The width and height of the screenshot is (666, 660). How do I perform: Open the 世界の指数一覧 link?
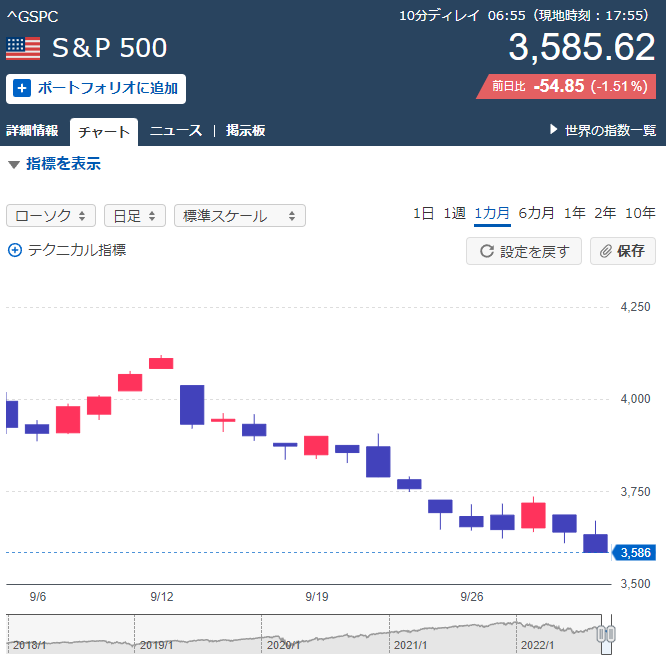tap(610, 130)
